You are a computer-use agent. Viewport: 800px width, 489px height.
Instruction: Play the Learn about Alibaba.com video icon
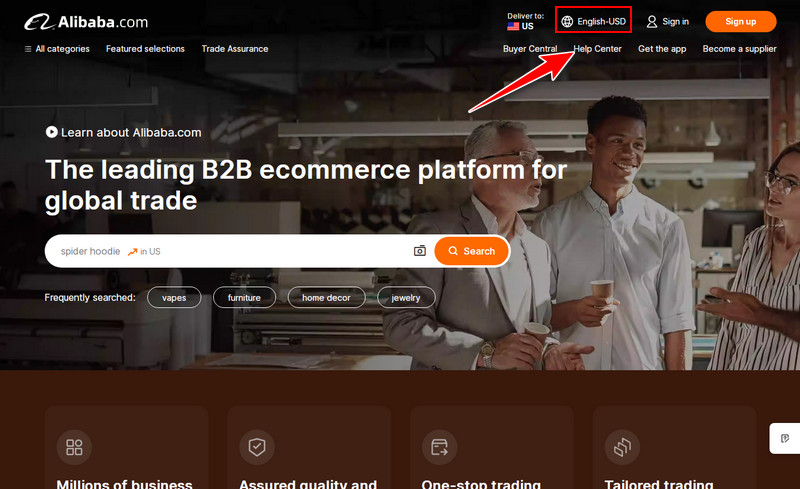coord(51,132)
